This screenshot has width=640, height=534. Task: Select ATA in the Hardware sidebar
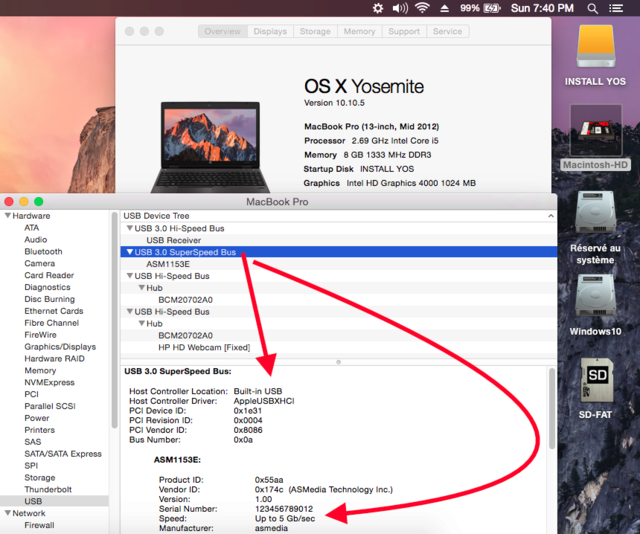coord(31,228)
